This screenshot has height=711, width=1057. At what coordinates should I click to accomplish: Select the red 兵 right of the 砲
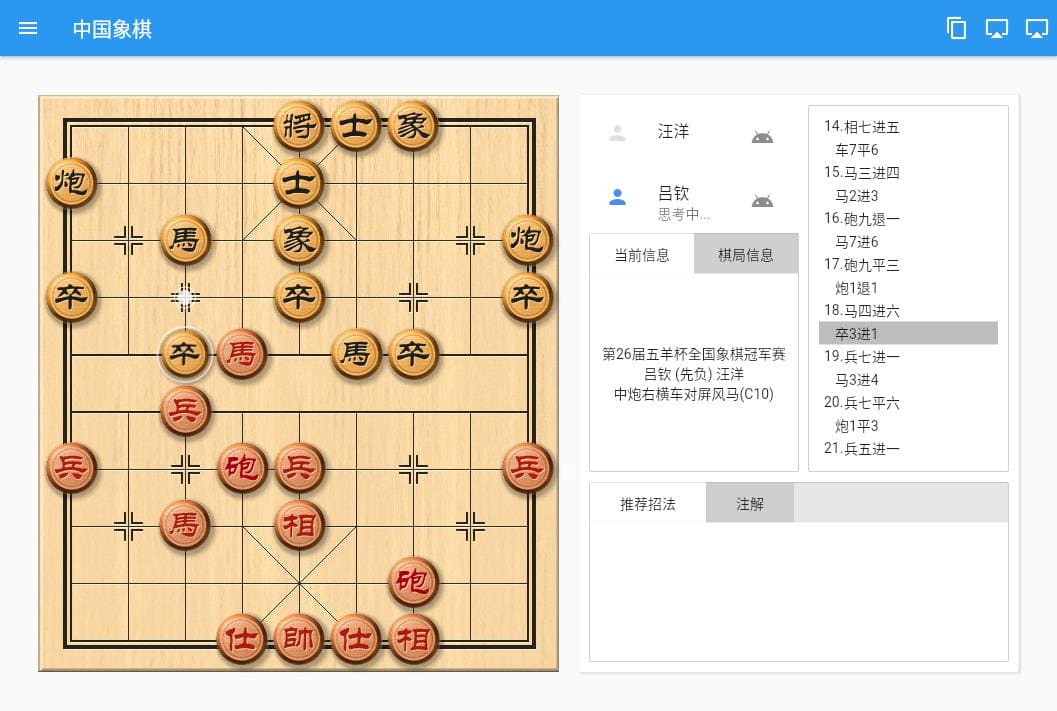click(x=299, y=467)
